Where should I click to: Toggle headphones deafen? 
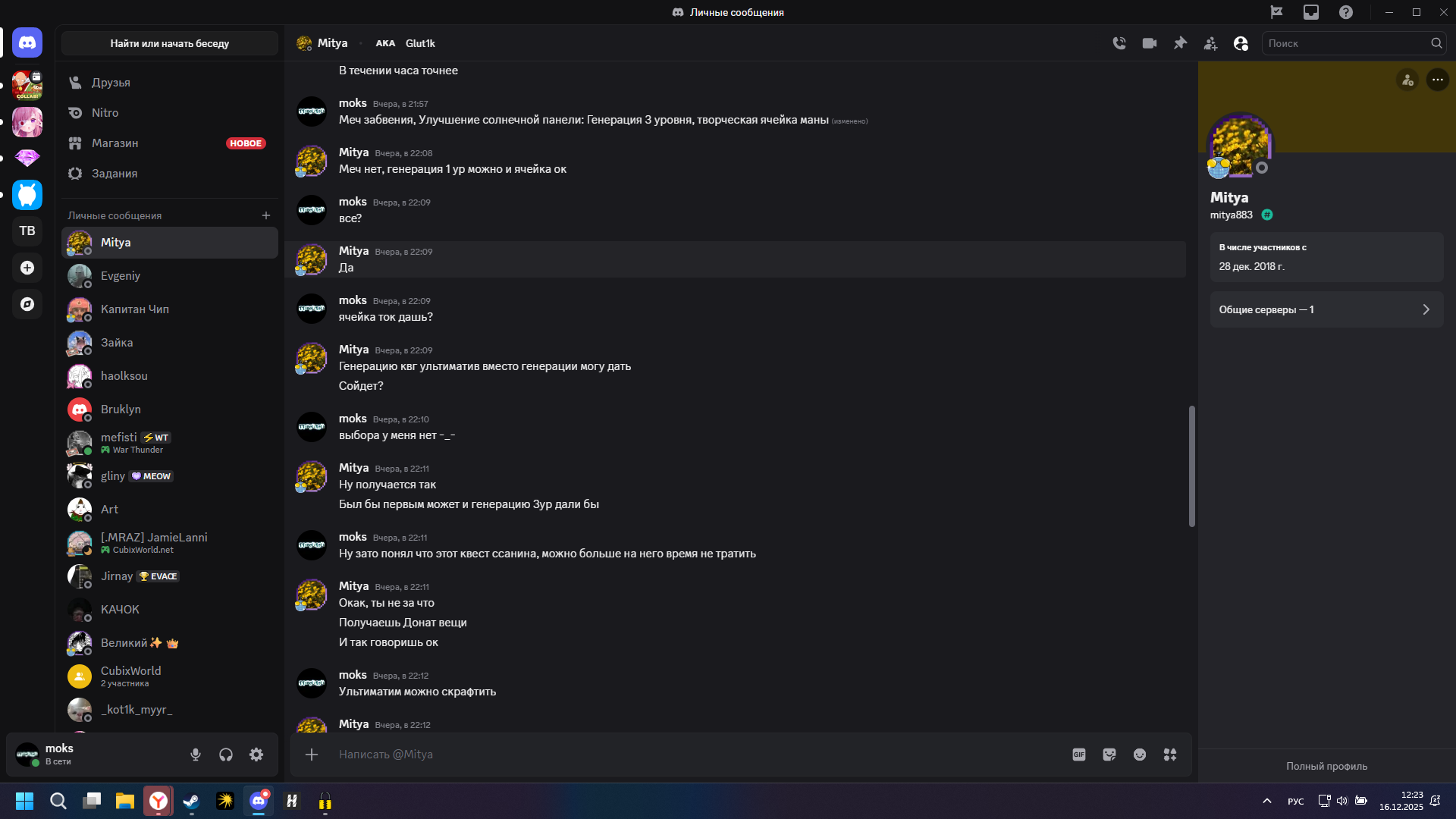pos(226,755)
